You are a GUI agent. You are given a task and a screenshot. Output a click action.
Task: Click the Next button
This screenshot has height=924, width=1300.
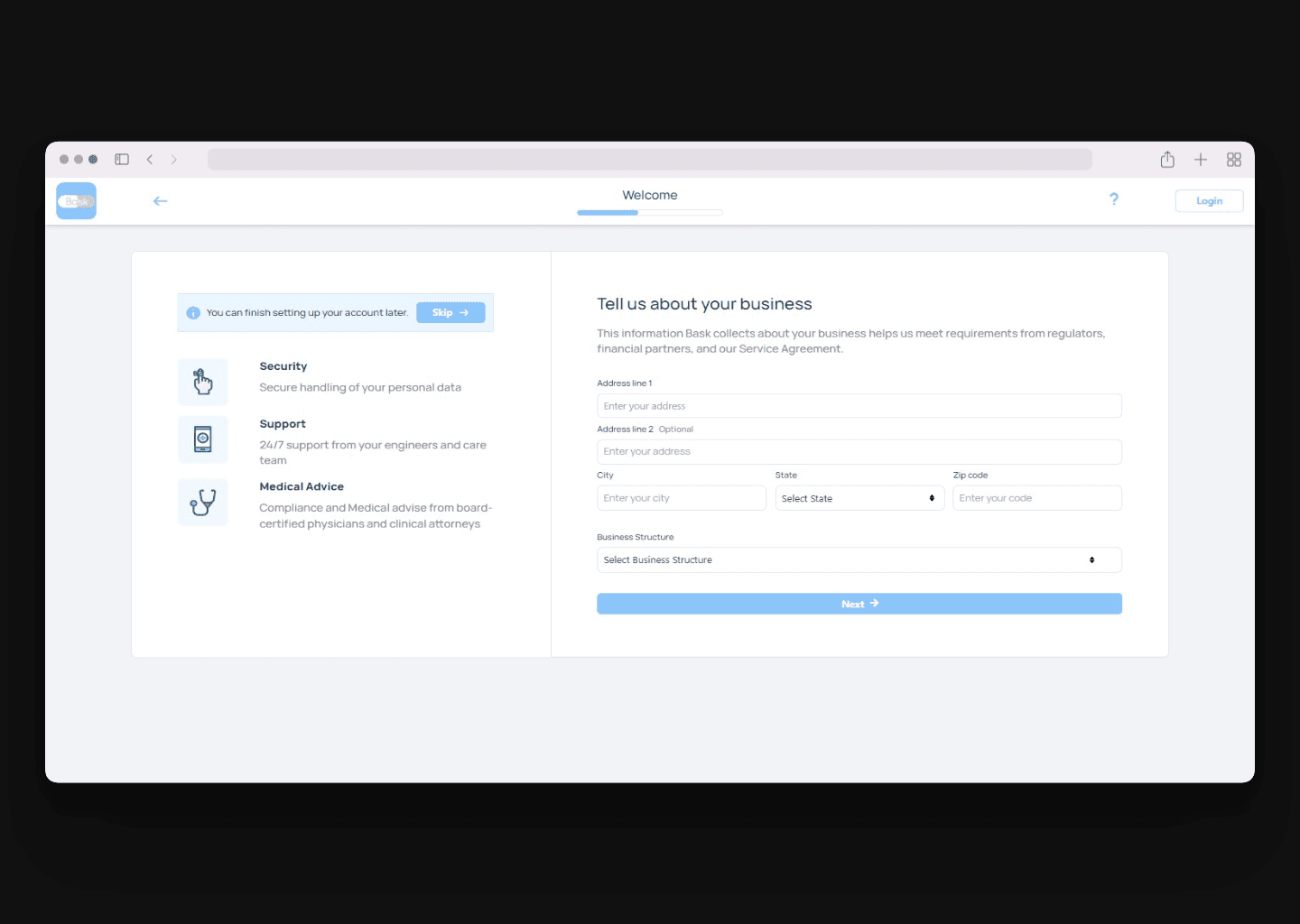[x=859, y=604]
